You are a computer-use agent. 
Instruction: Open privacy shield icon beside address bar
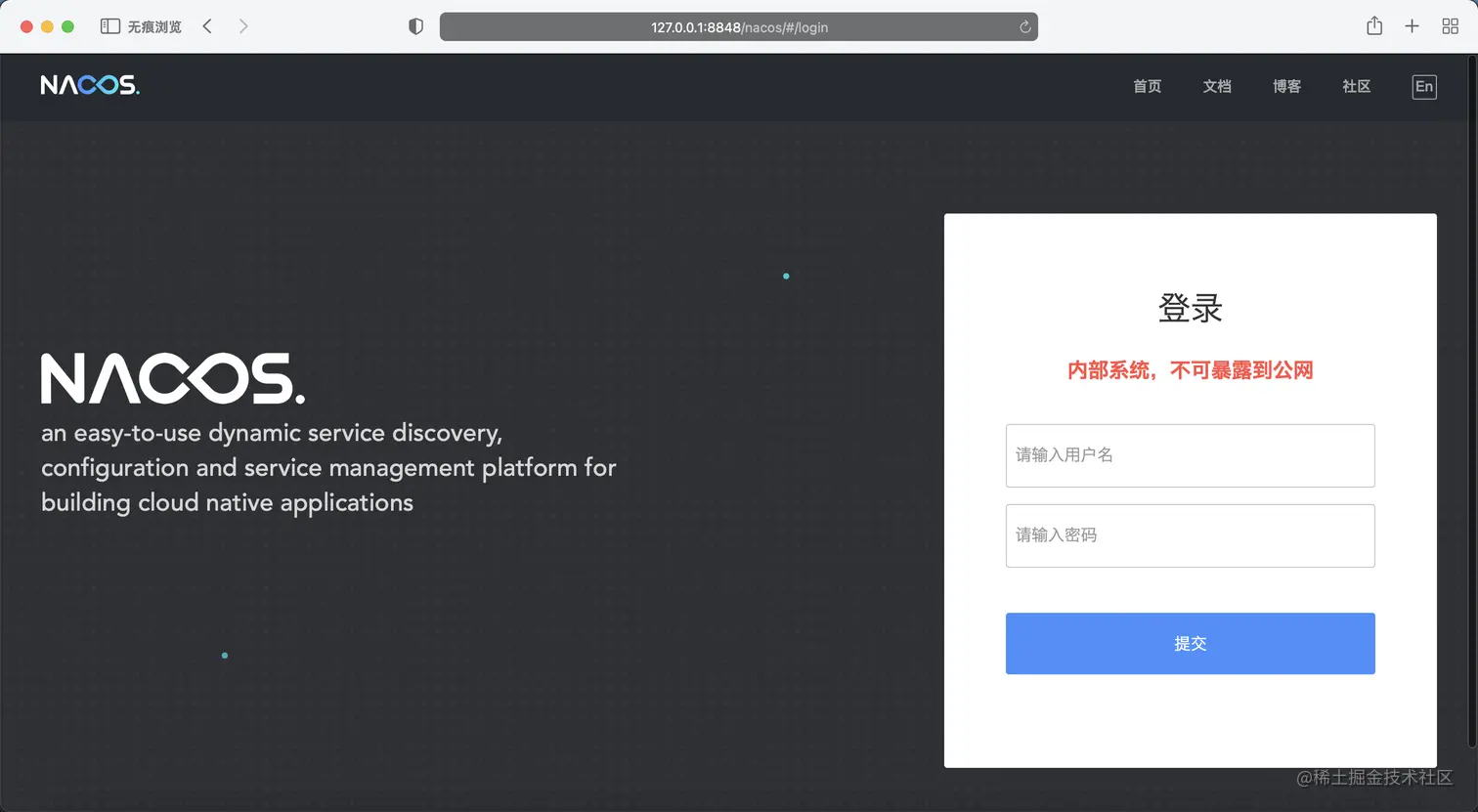(x=415, y=26)
